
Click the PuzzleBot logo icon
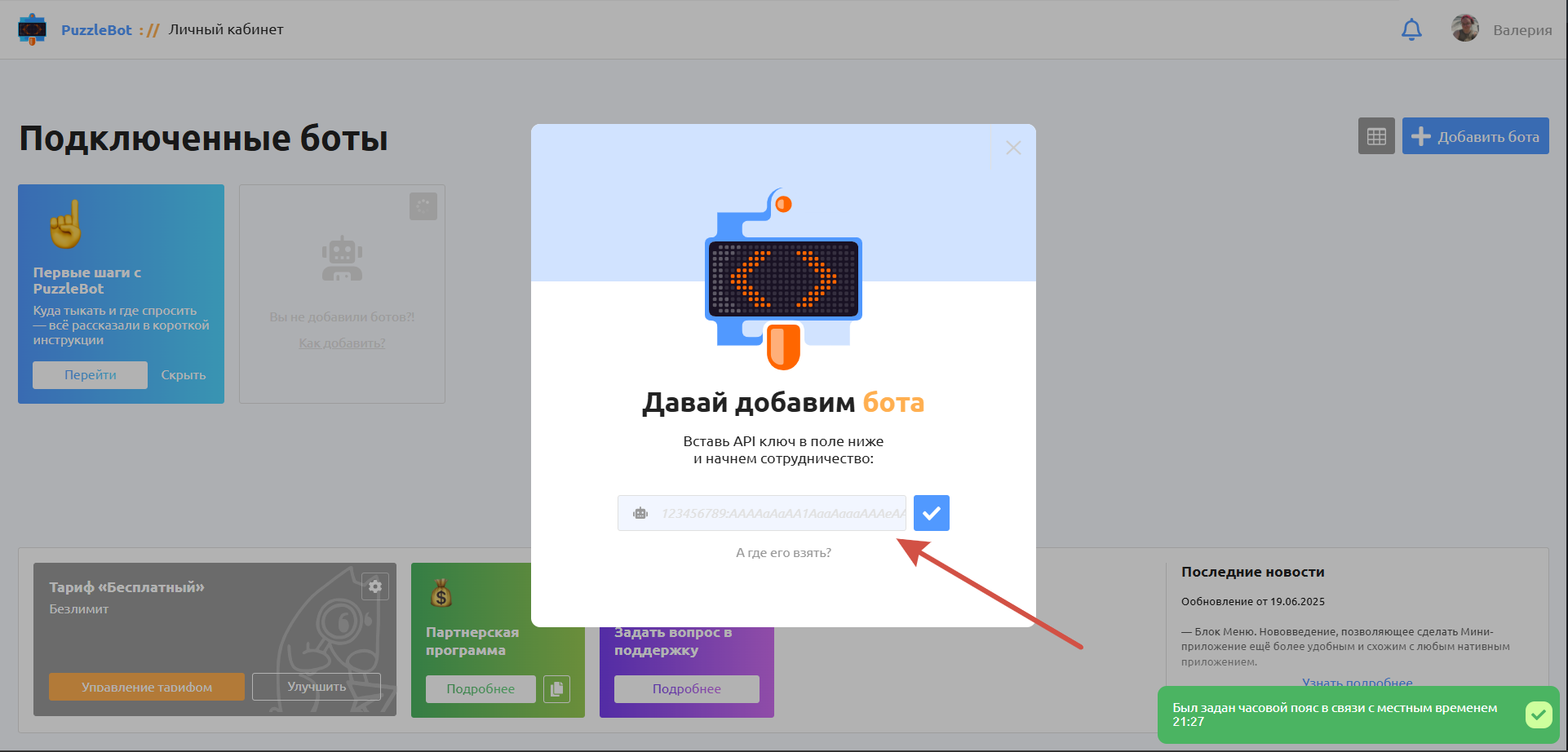pos(32,29)
